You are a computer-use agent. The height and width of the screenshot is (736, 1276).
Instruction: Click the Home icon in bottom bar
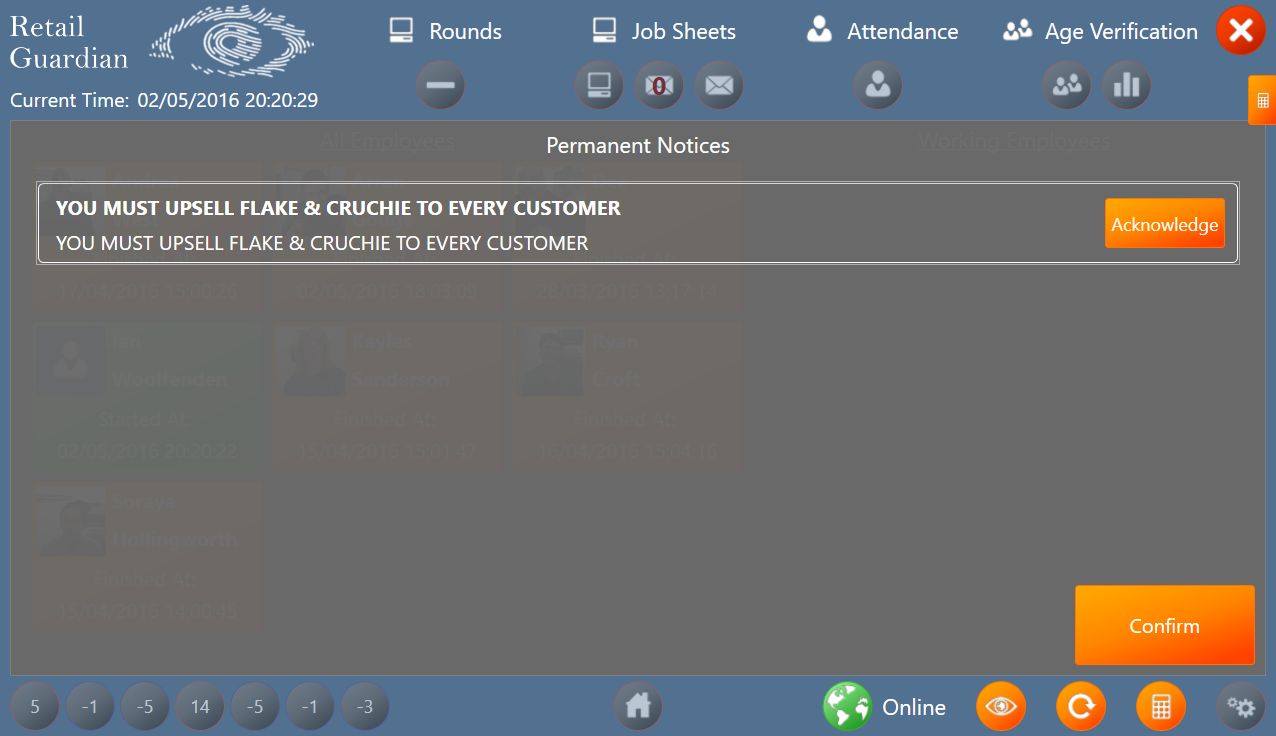(x=638, y=707)
